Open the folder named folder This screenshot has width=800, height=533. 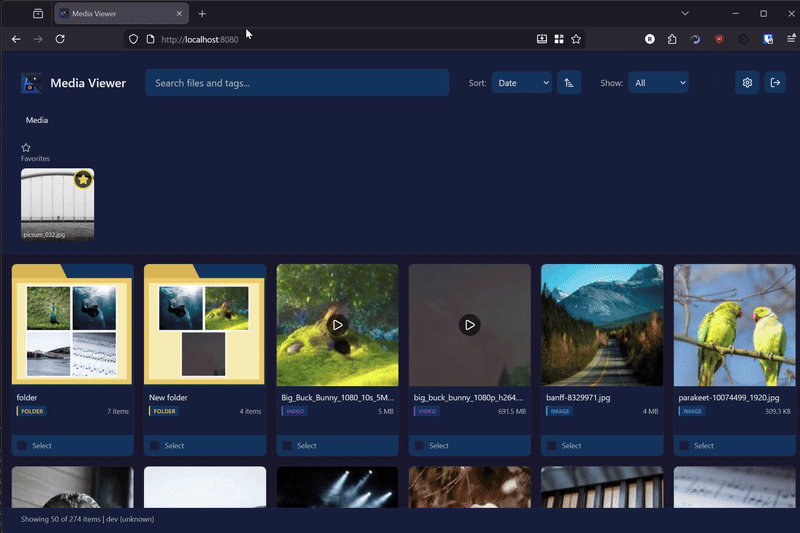(x=72, y=324)
